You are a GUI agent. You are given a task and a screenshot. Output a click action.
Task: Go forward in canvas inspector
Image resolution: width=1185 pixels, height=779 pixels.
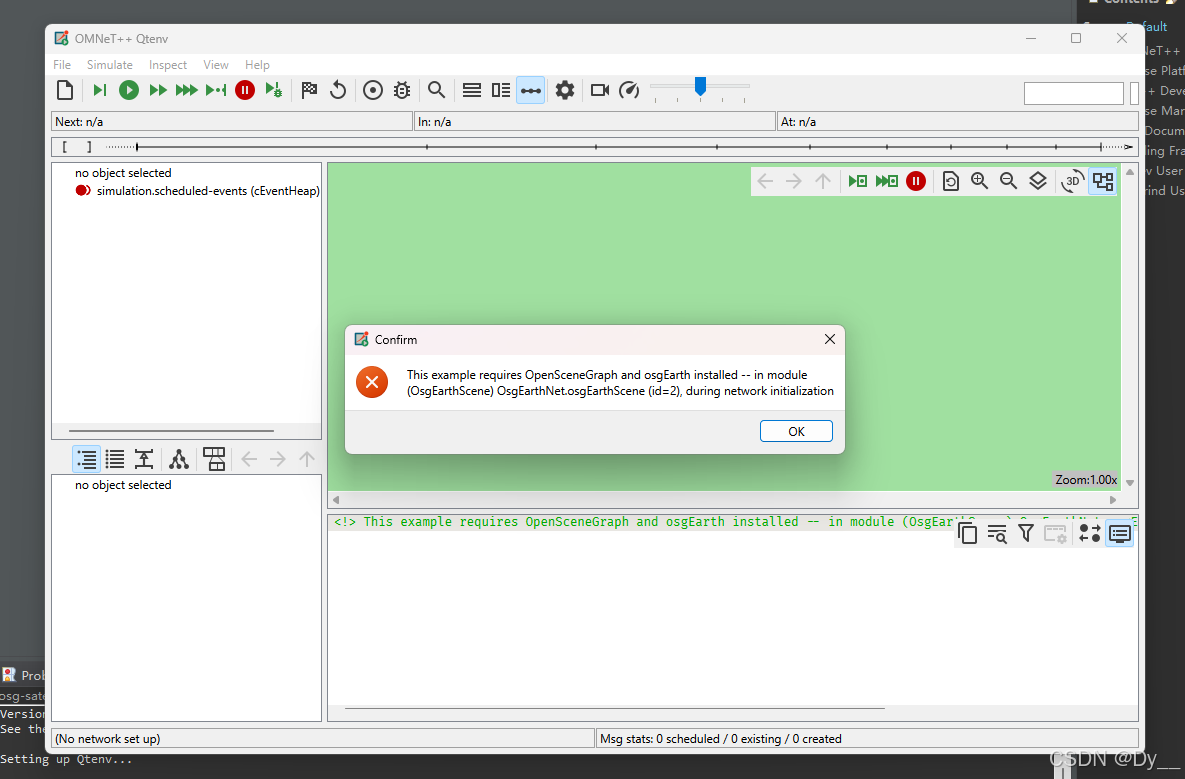pyautogui.click(x=794, y=181)
